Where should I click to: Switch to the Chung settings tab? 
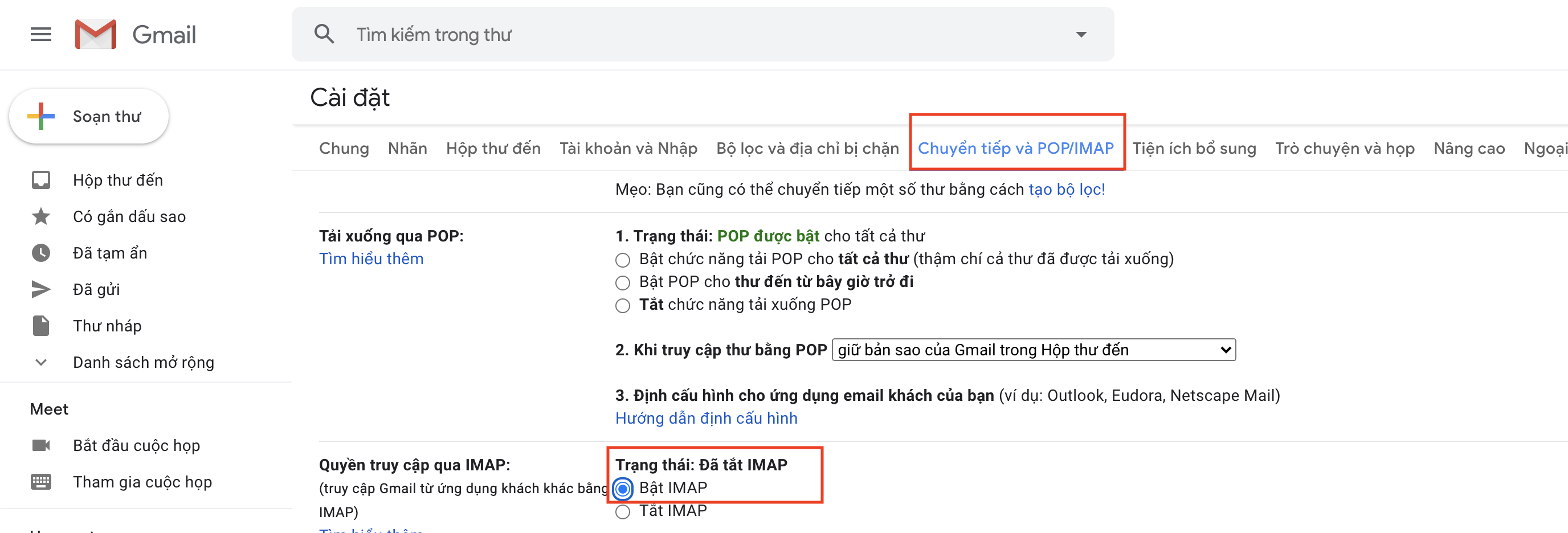(x=344, y=149)
